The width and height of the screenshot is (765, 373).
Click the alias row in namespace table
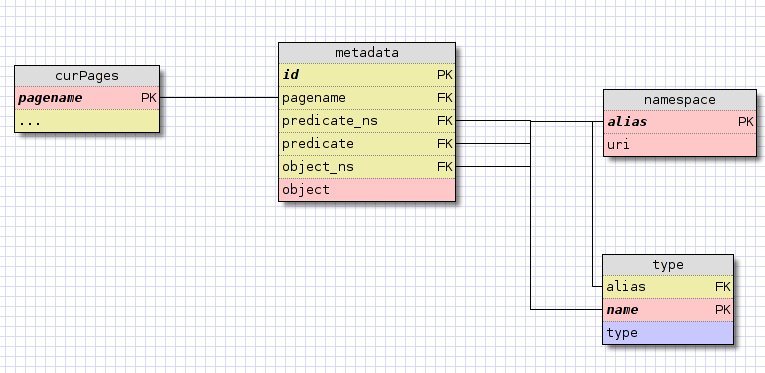click(x=680, y=122)
